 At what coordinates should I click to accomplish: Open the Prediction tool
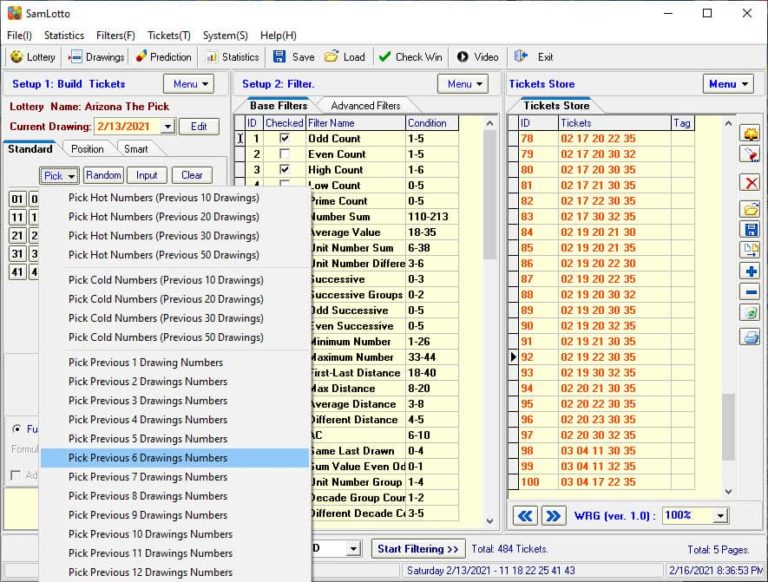pyautogui.click(x=164, y=57)
